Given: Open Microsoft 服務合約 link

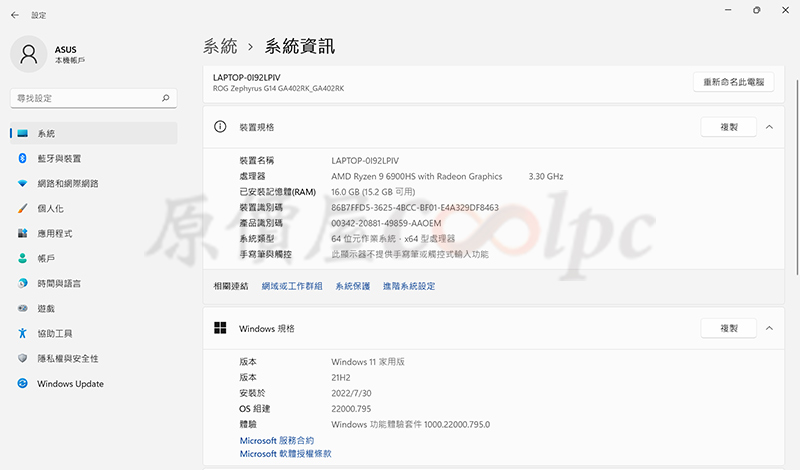Looking at the screenshot, I should (x=277, y=440).
